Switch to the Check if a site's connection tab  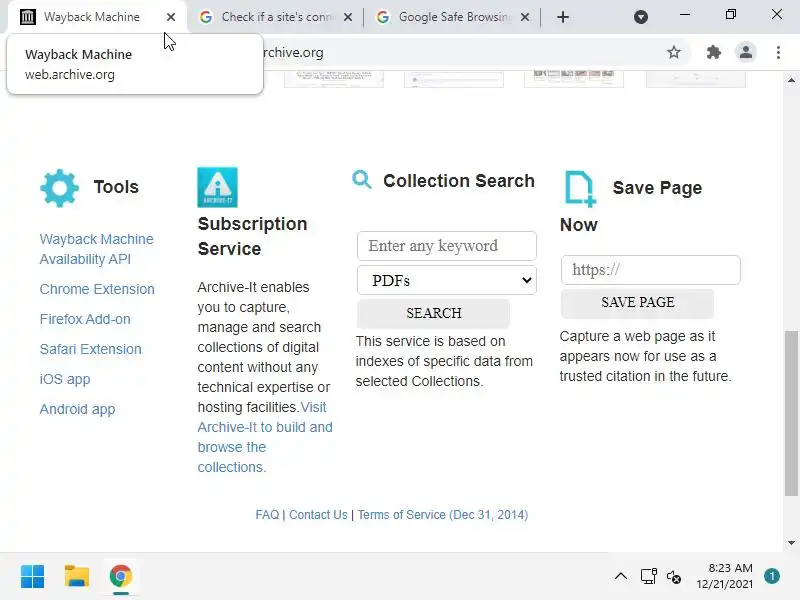(276, 17)
